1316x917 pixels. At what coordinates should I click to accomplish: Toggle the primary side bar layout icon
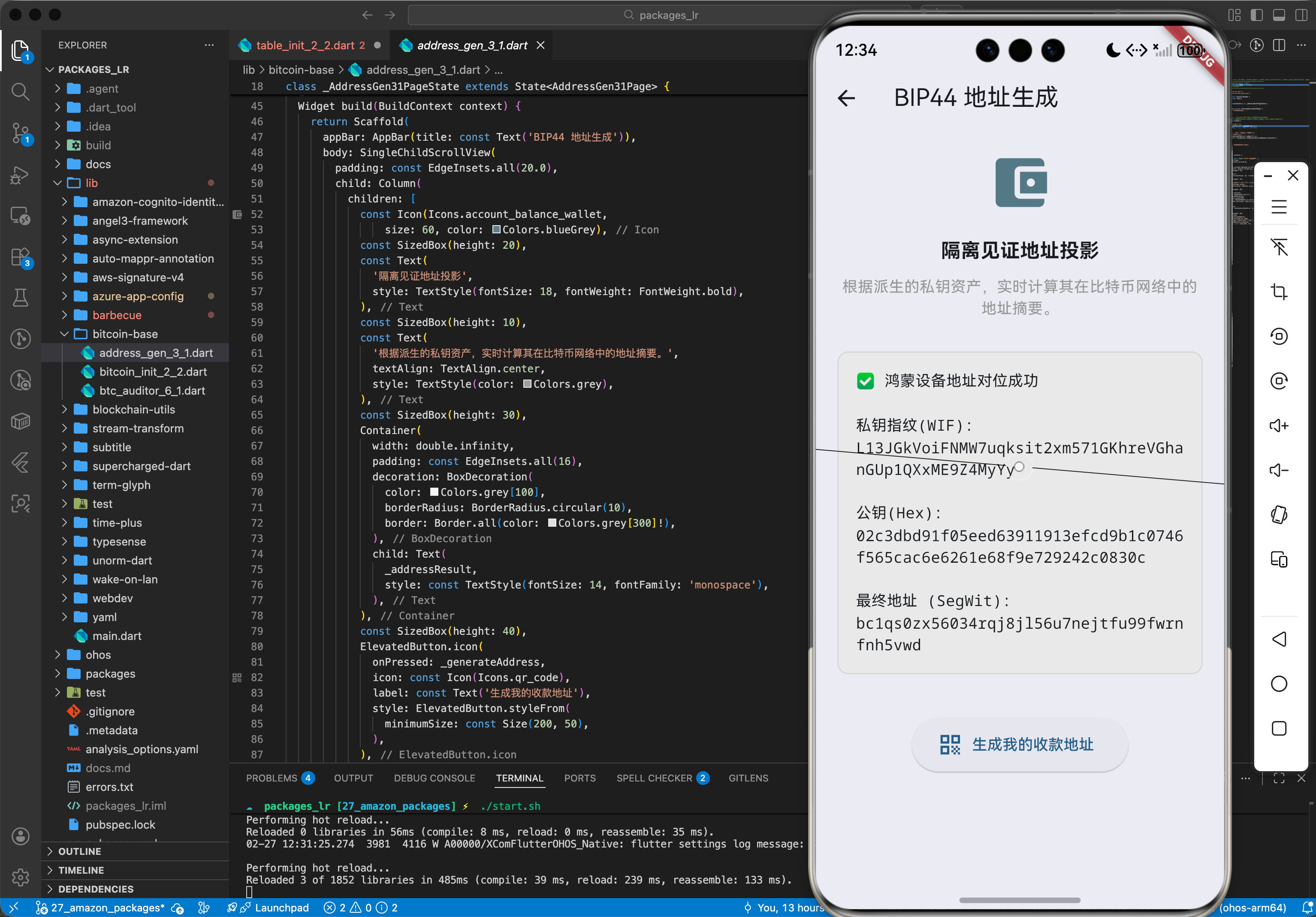[x=1256, y=15]
